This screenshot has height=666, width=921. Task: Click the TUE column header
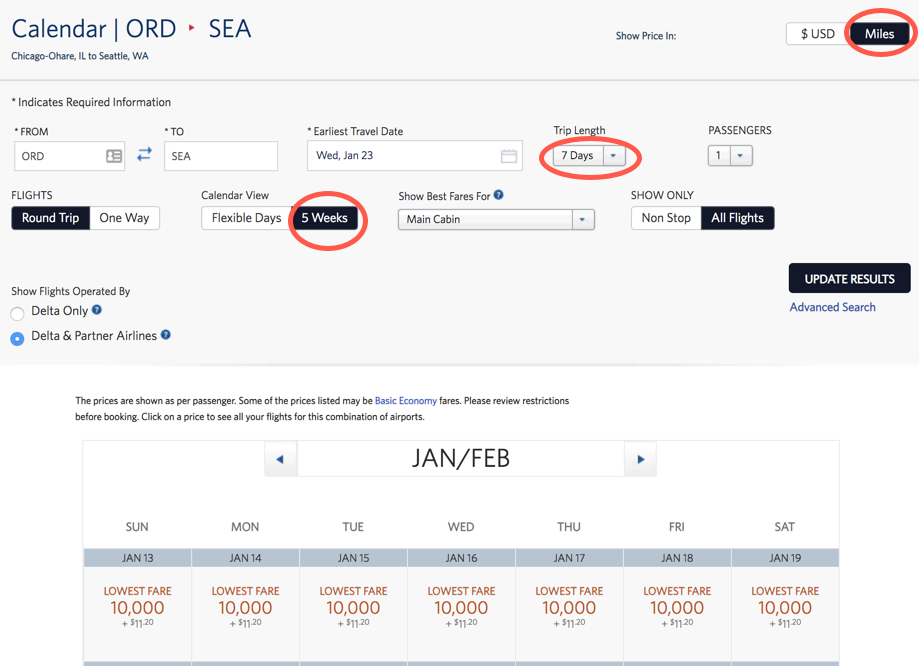point(353,527)
